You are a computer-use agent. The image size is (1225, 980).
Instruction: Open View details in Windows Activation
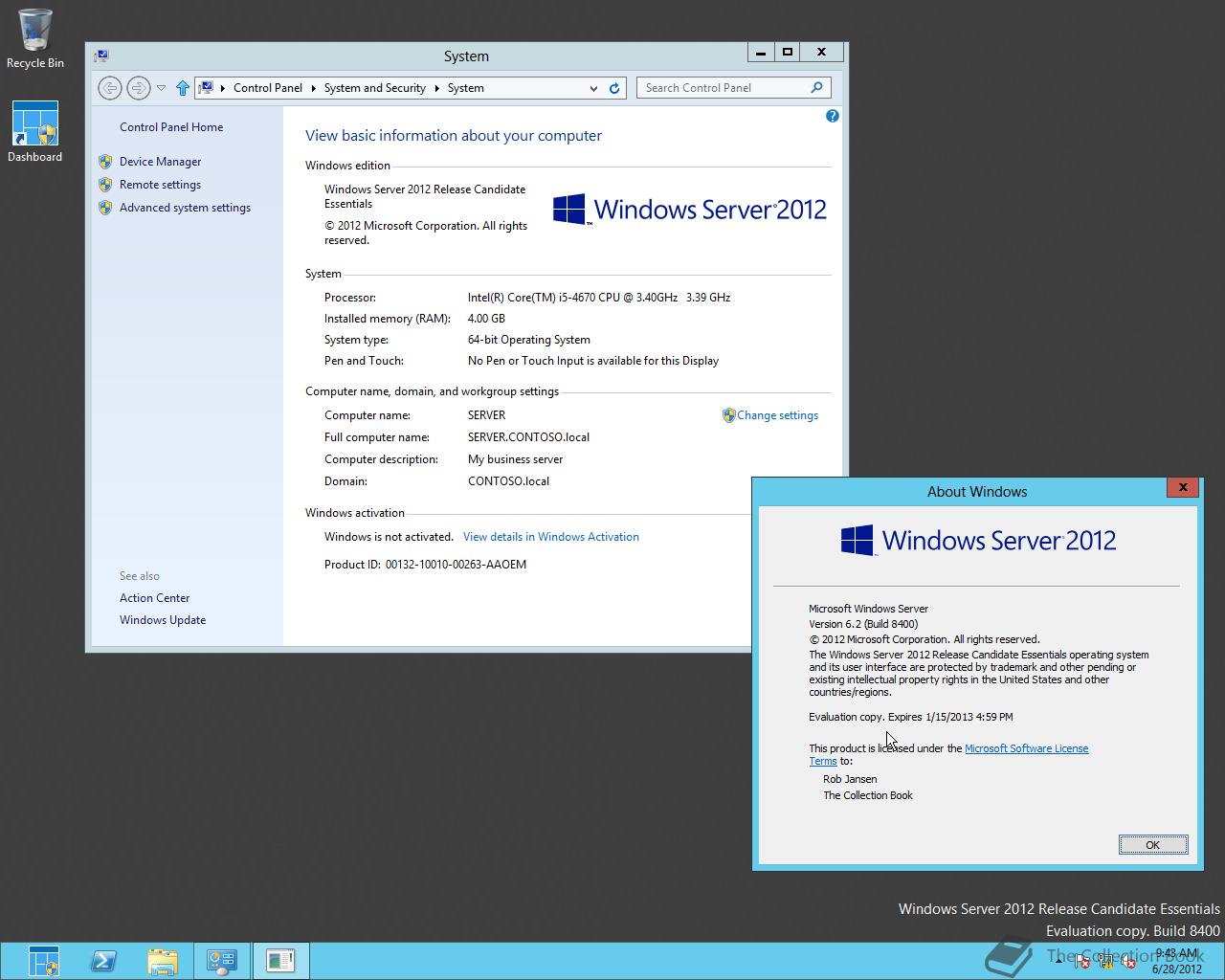pos(550,537)
